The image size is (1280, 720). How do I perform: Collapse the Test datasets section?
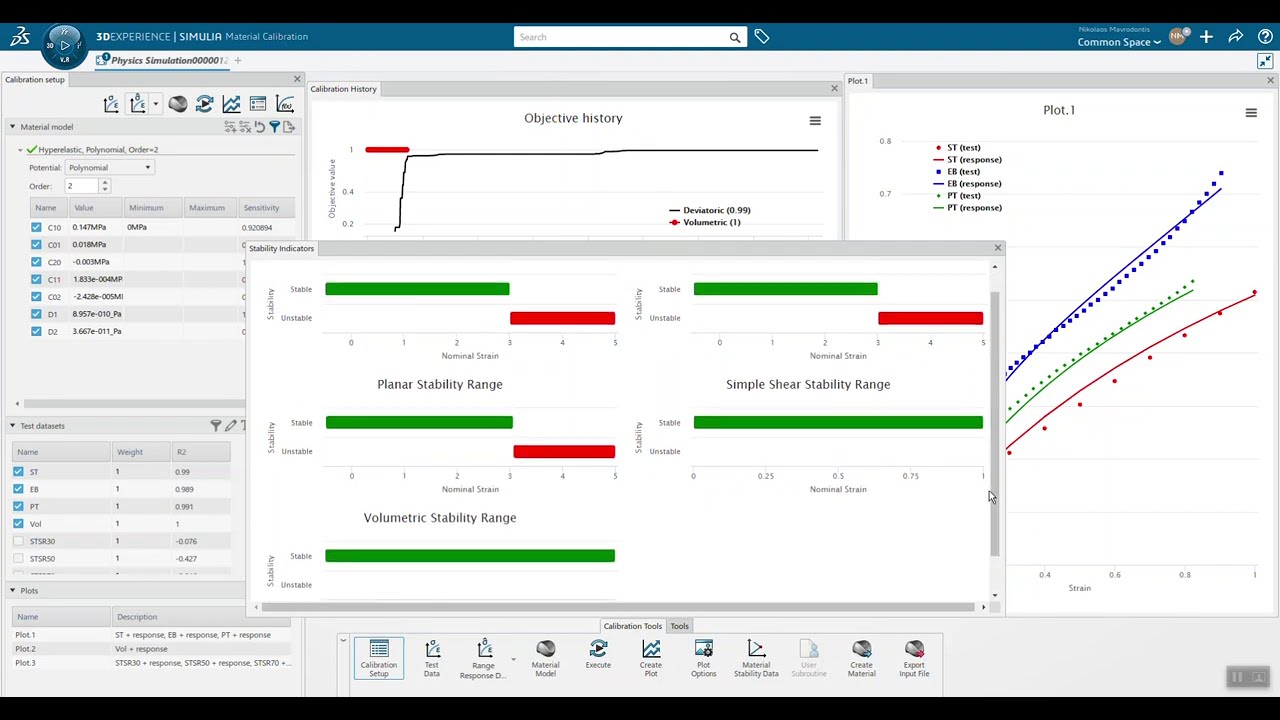tap(12, 426)
